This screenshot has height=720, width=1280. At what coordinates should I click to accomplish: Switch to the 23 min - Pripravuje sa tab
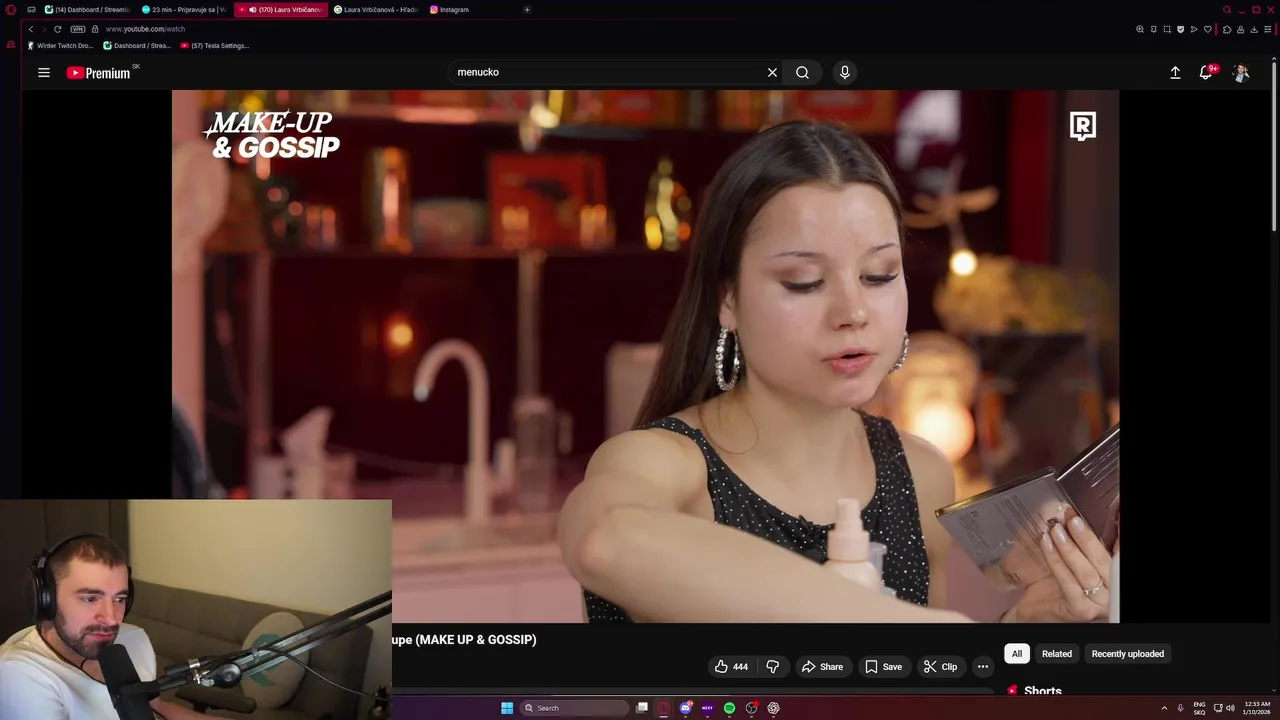(184, 10)
